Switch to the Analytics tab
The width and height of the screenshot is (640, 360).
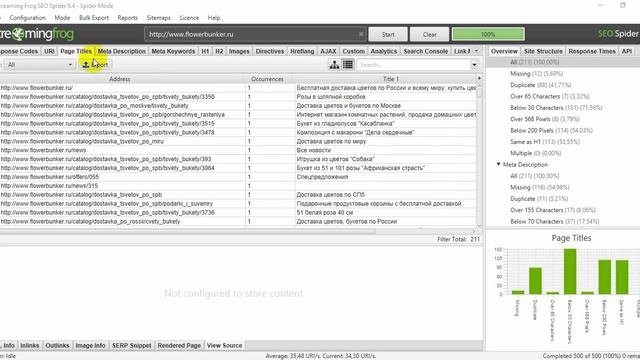coord(384,51)
